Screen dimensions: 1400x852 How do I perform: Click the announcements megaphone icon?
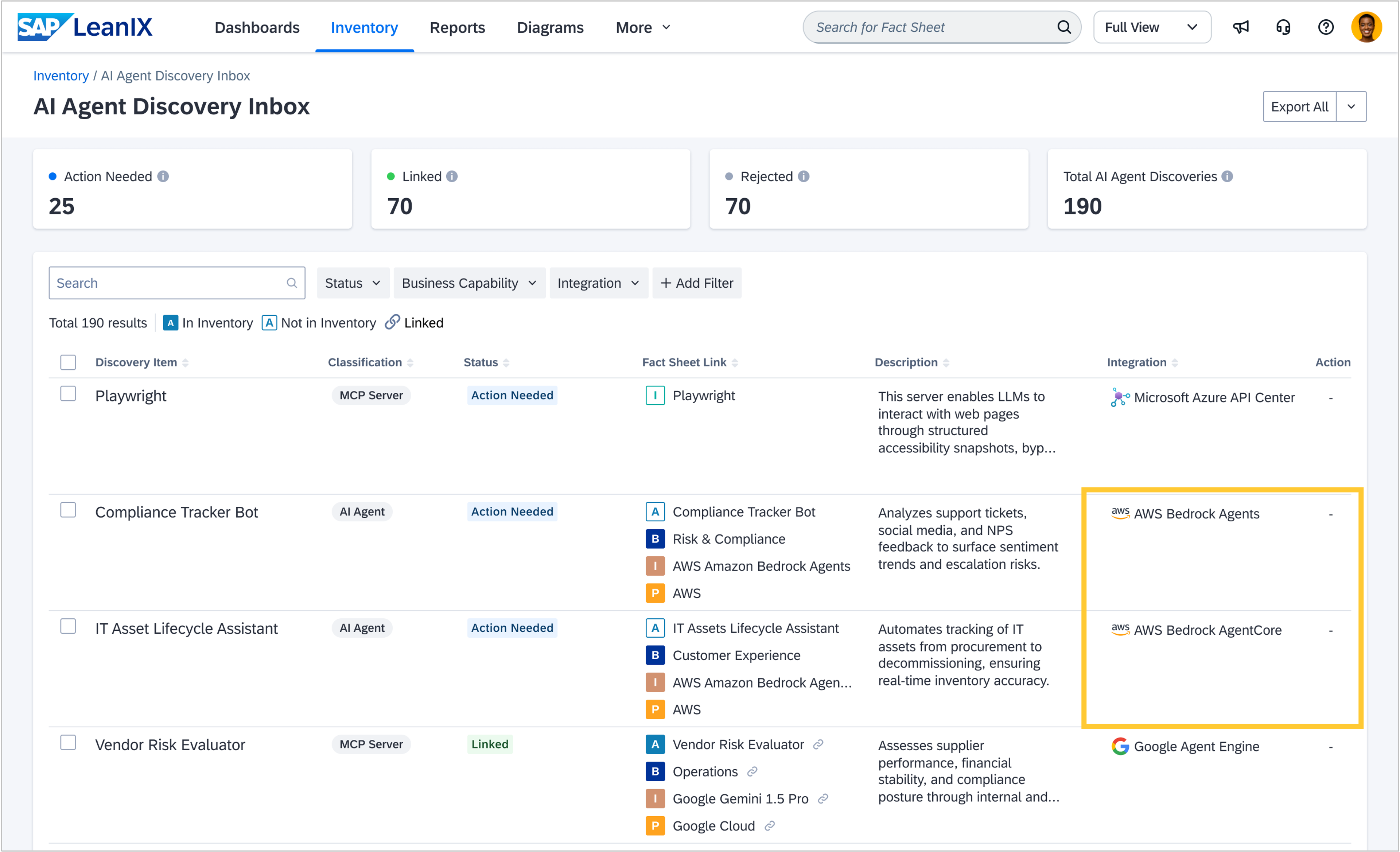tap(1240, 27)
